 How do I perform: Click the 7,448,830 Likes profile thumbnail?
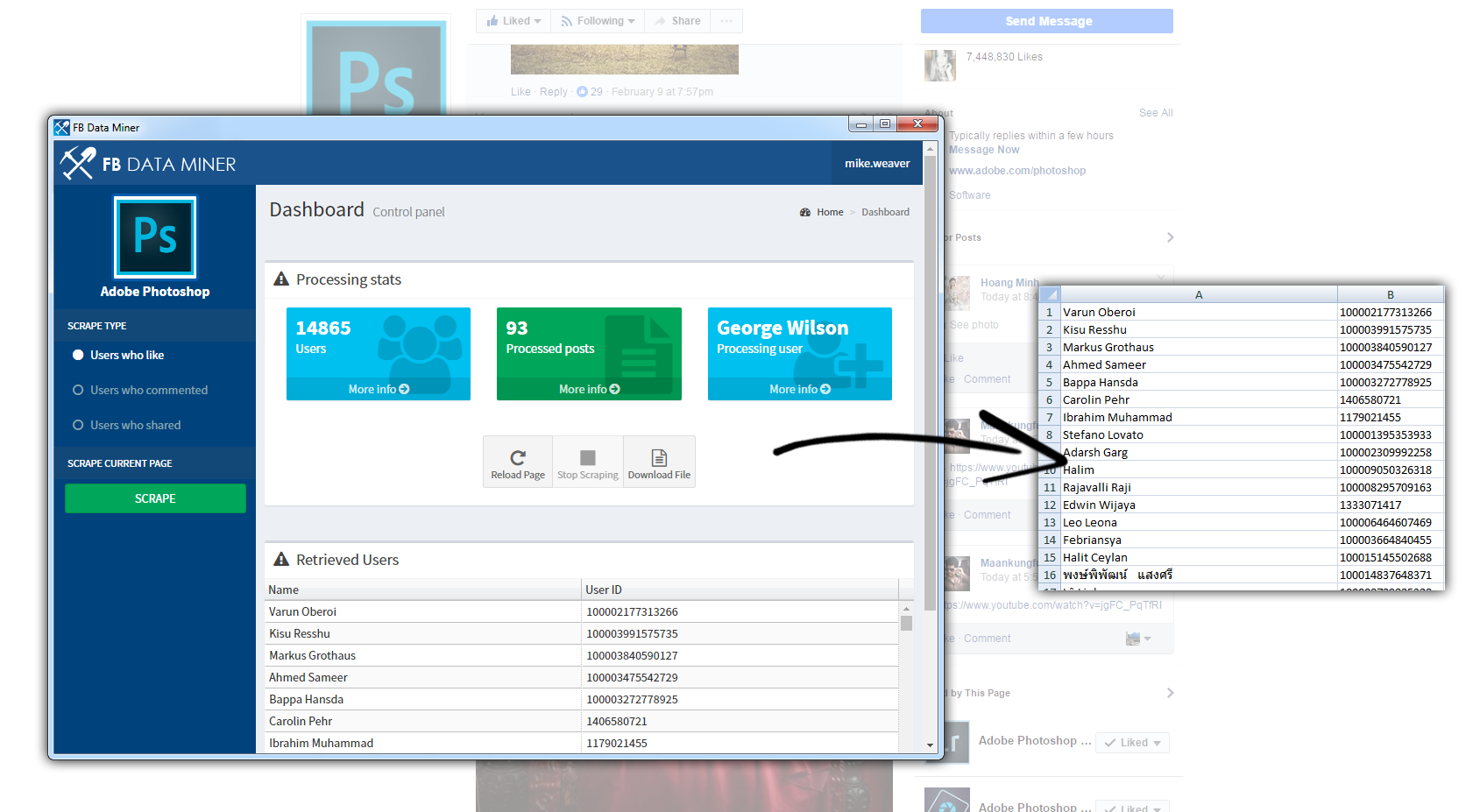coord(940,66)
